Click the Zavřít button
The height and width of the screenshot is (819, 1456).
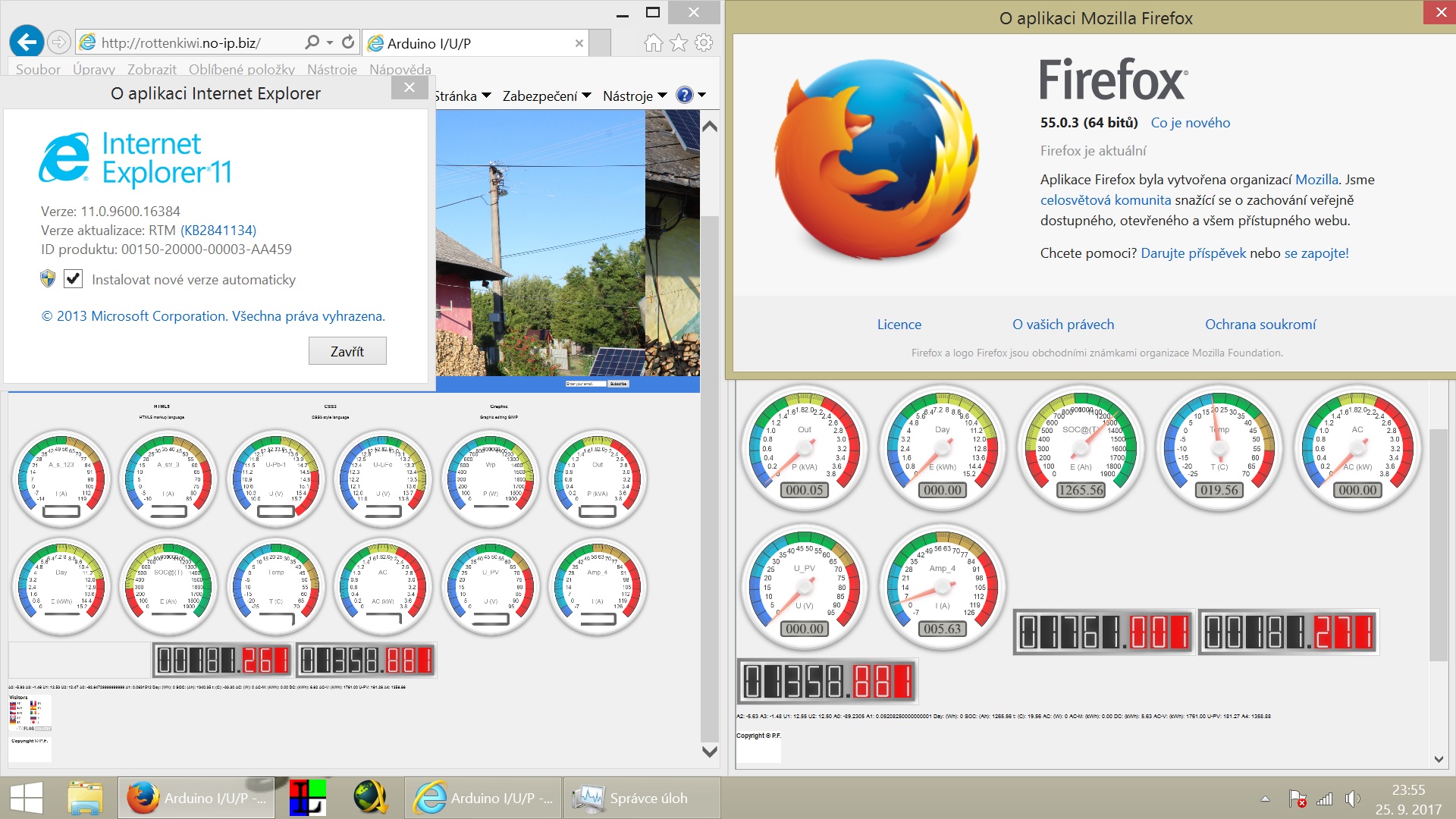(x=347, y=351)
